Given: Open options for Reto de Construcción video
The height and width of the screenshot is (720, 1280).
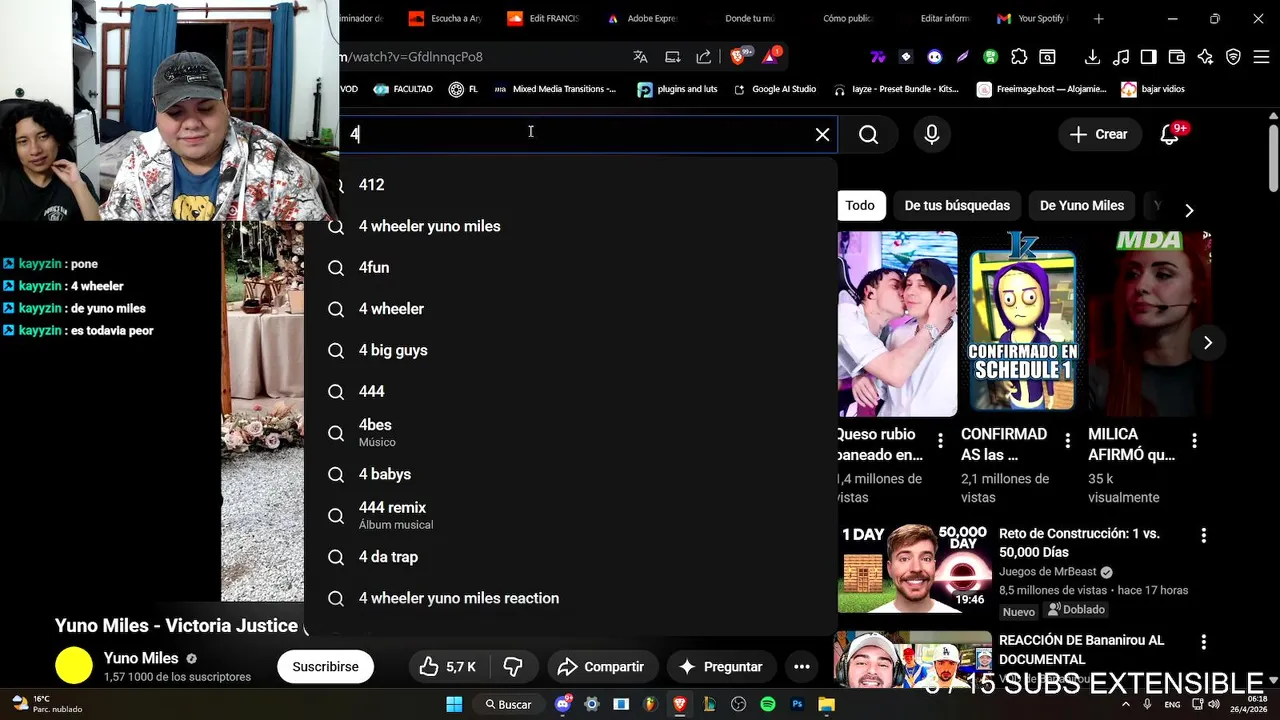Looking at the screenshot, I should (1203, 536).
